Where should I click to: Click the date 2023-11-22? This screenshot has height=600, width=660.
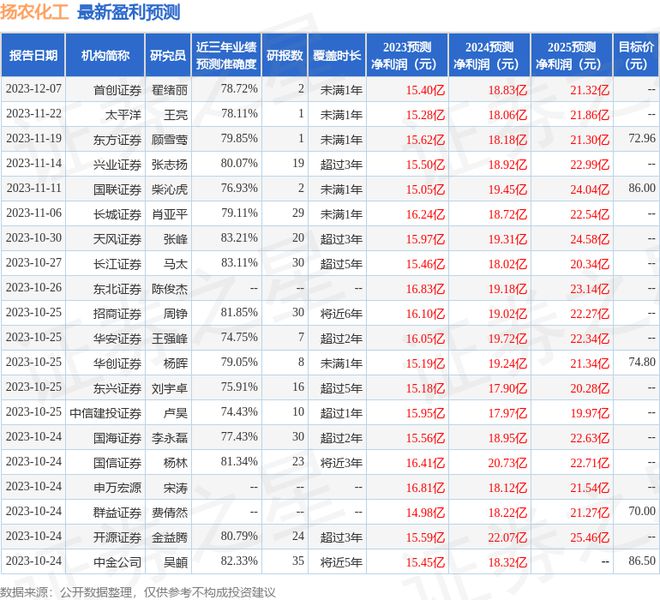tap(34, 114)
